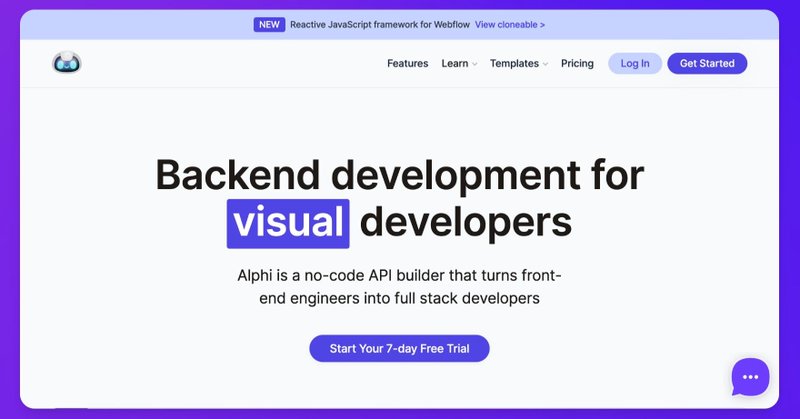Click the Alphi robot logo

click(67, 63)
